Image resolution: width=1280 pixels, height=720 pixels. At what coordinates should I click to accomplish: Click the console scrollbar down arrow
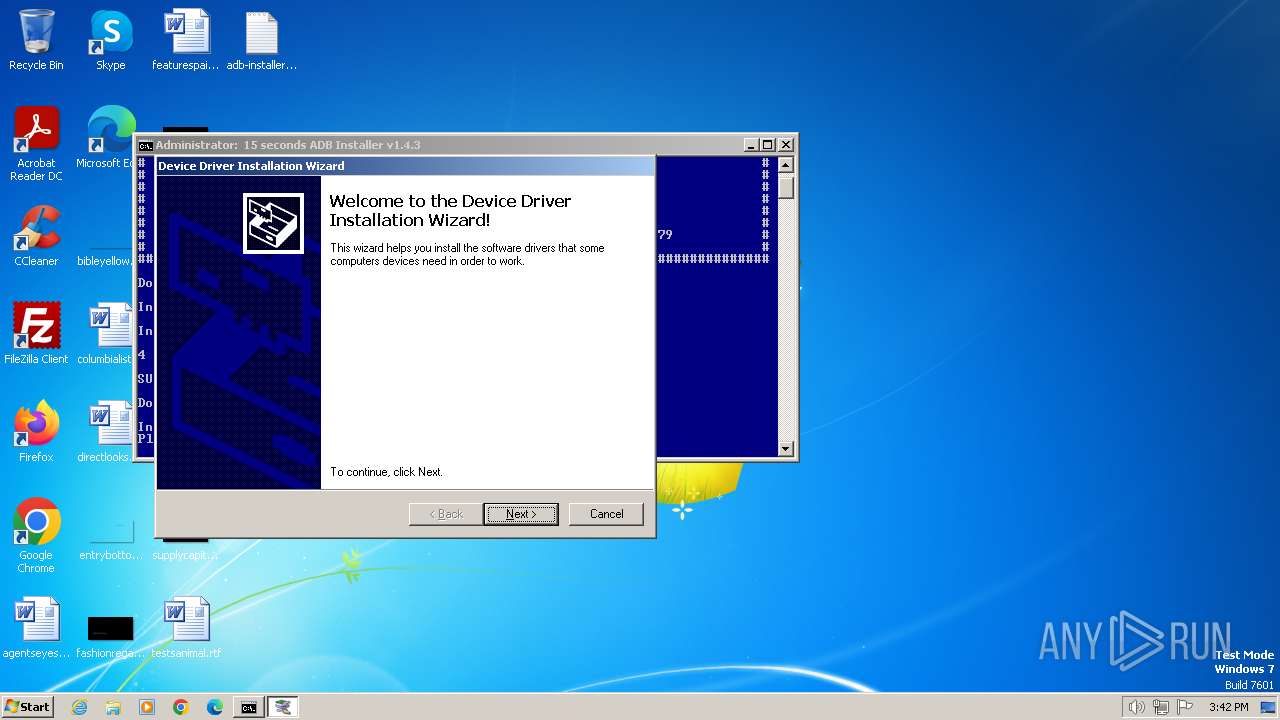tap(786, 449)
